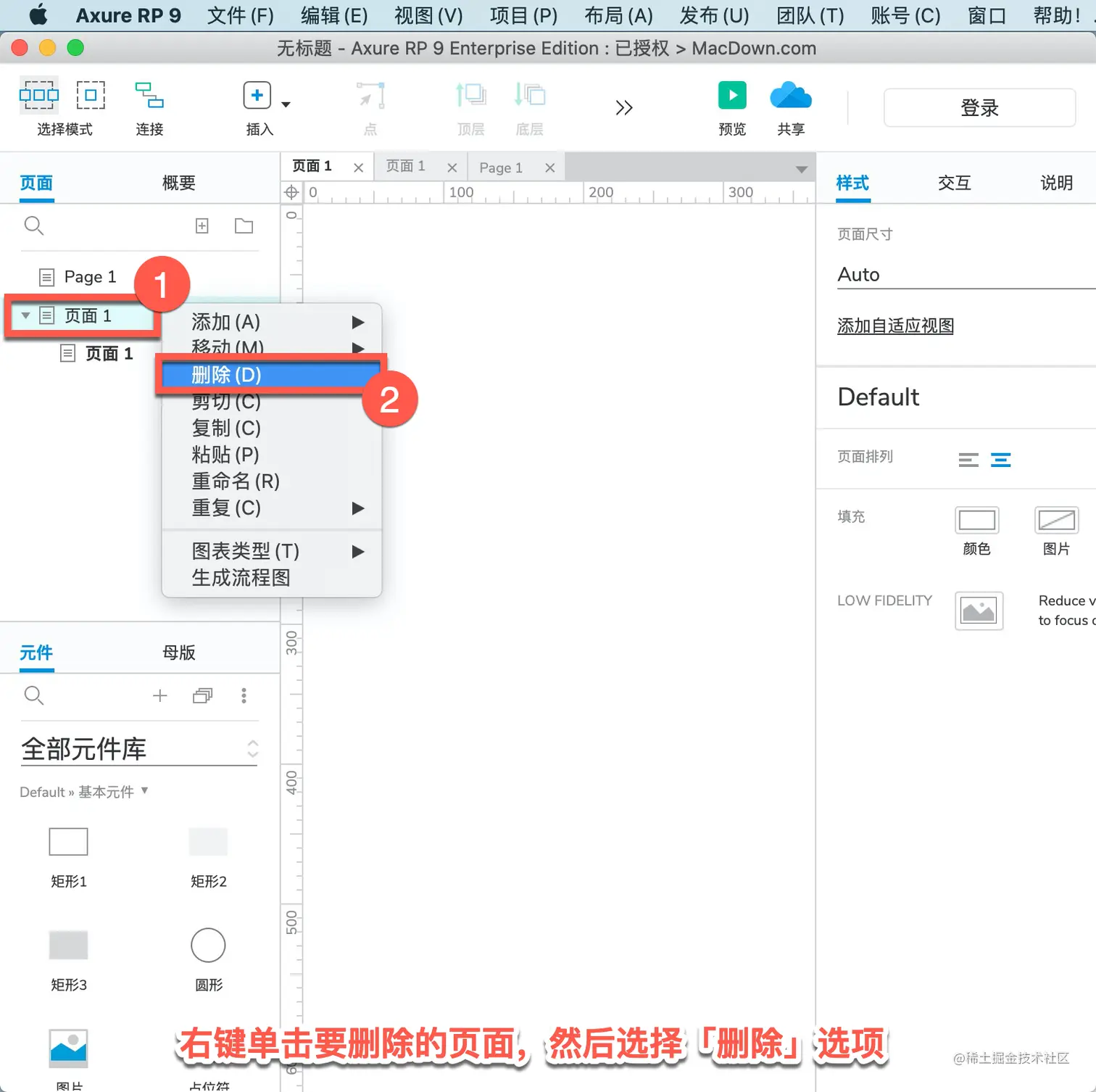
Task: Switch to the Page 1 canvas tab
Action: [501, 167]
